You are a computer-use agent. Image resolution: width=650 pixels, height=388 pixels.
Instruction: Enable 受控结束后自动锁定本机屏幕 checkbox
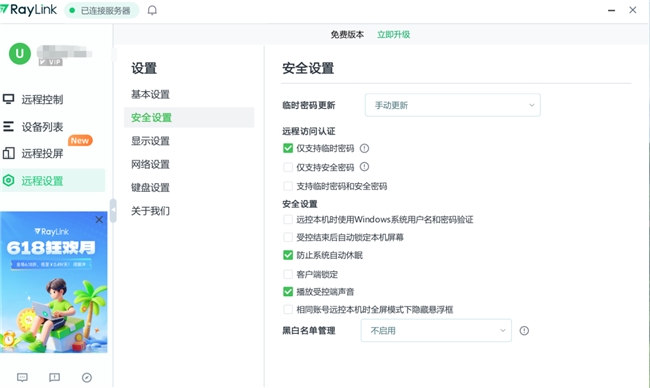pyautogui.click(x=288, y=237)
